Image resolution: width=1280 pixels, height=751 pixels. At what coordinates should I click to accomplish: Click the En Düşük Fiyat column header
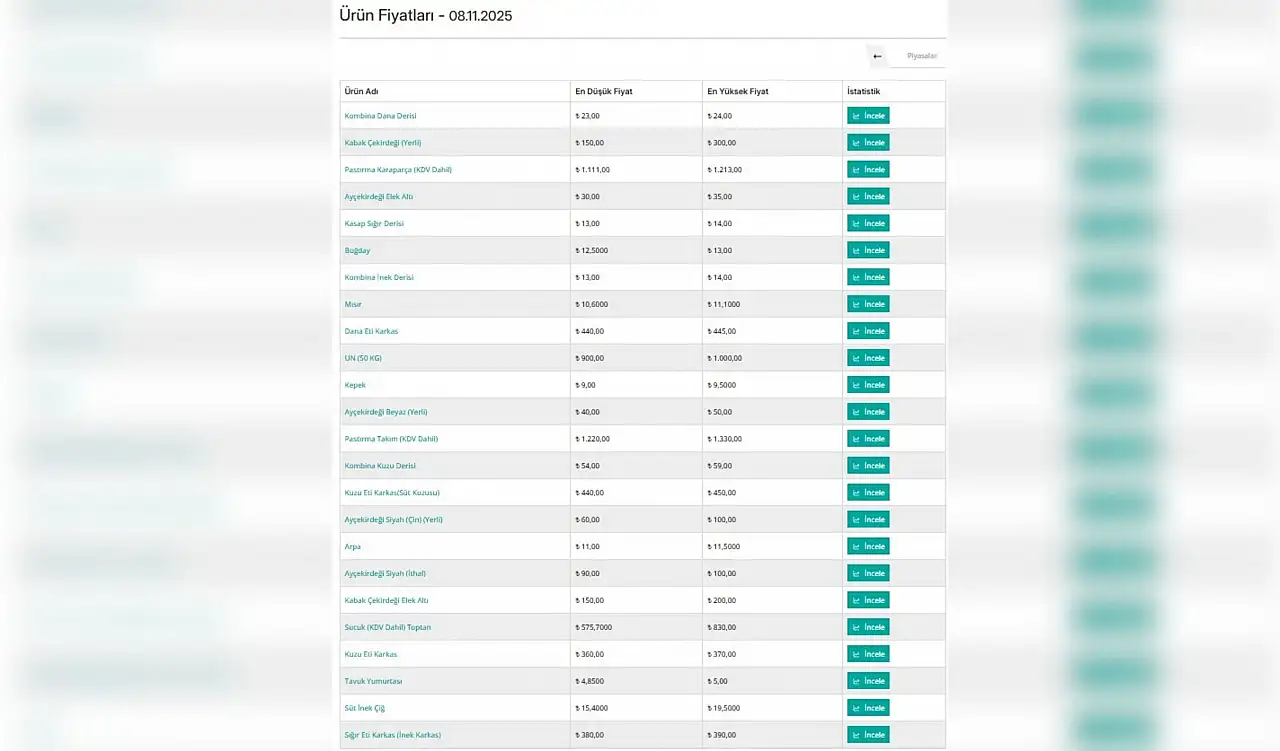click(603, 91)
